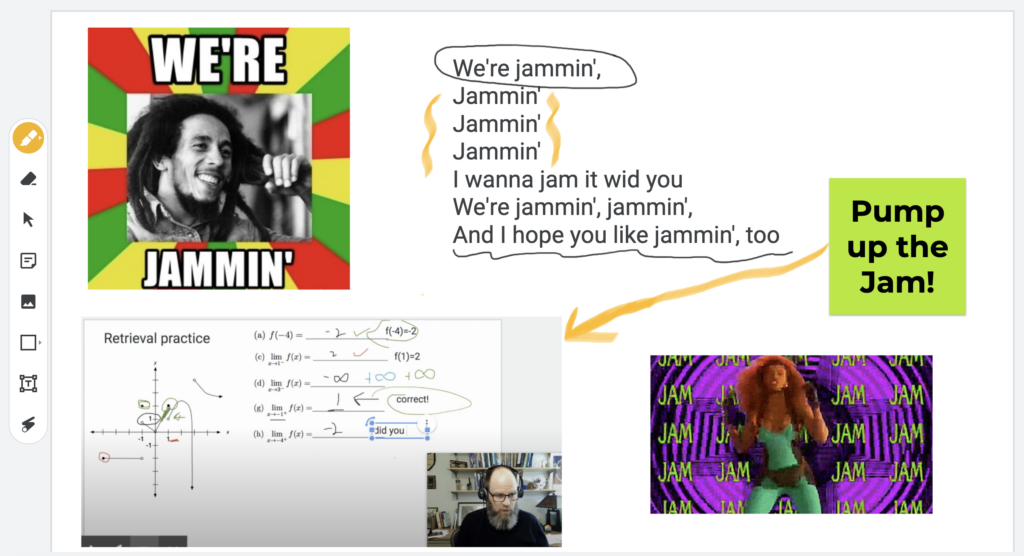This screenshot has height=556, width=1024.
Task: Turn on the Laser pointer tool
Action: (x=28, y=424)
